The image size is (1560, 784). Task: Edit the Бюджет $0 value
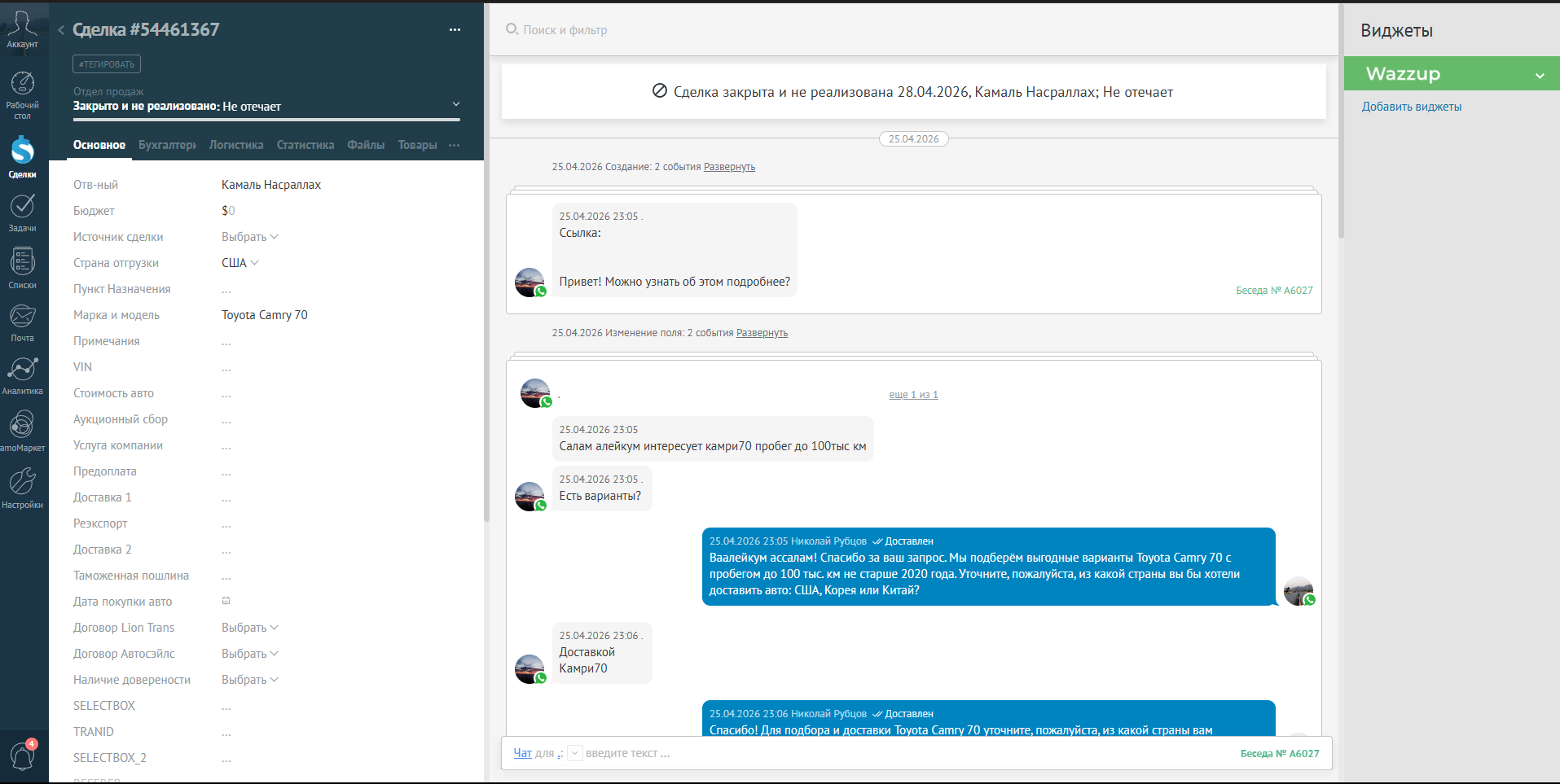[228, 211]
